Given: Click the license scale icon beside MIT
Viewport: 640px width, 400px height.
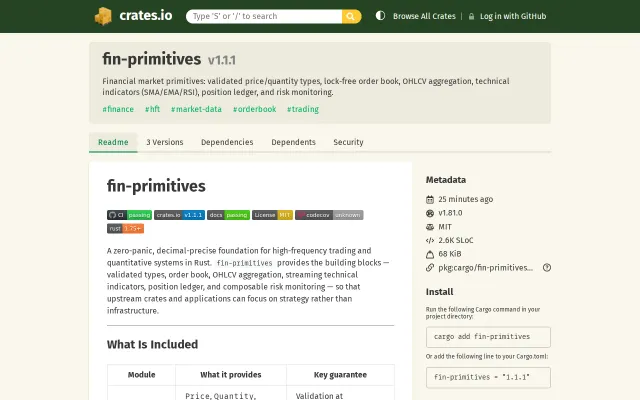Looking at the screenshot, I should 430,227.
